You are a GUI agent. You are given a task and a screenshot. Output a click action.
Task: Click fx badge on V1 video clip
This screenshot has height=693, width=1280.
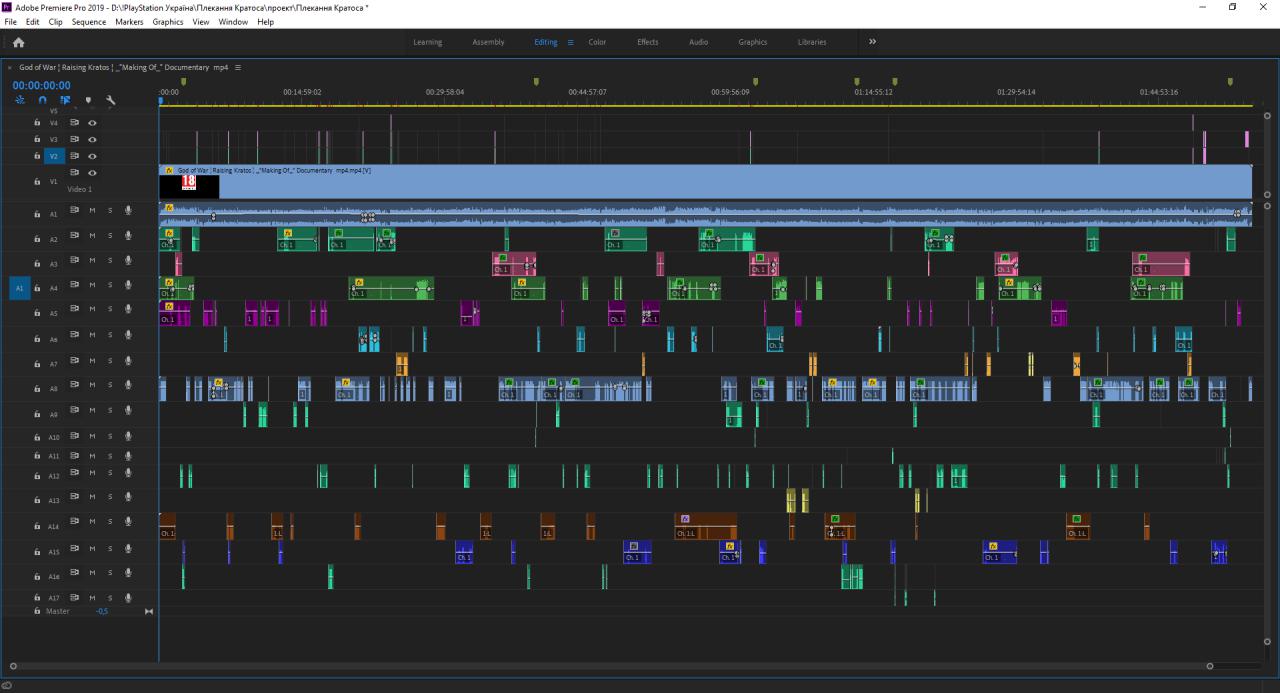[x=170, y=171]
